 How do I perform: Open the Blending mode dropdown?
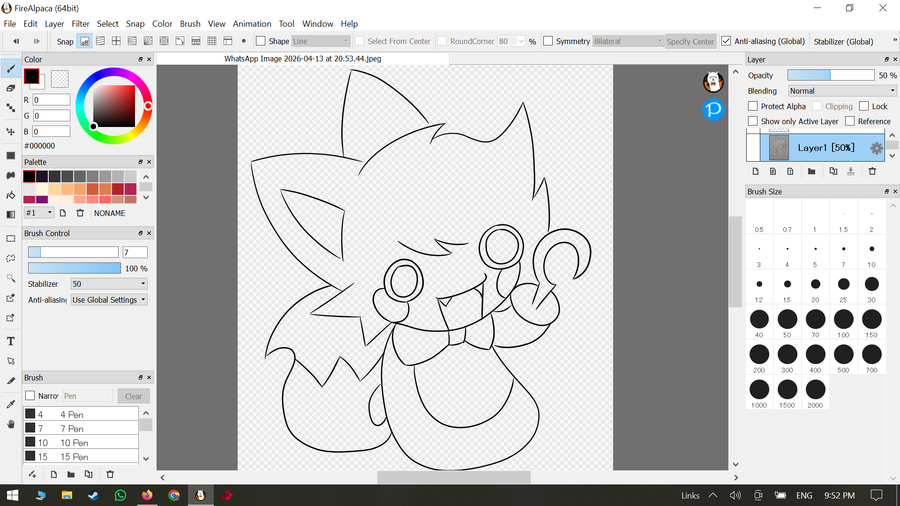coord(841,91)
